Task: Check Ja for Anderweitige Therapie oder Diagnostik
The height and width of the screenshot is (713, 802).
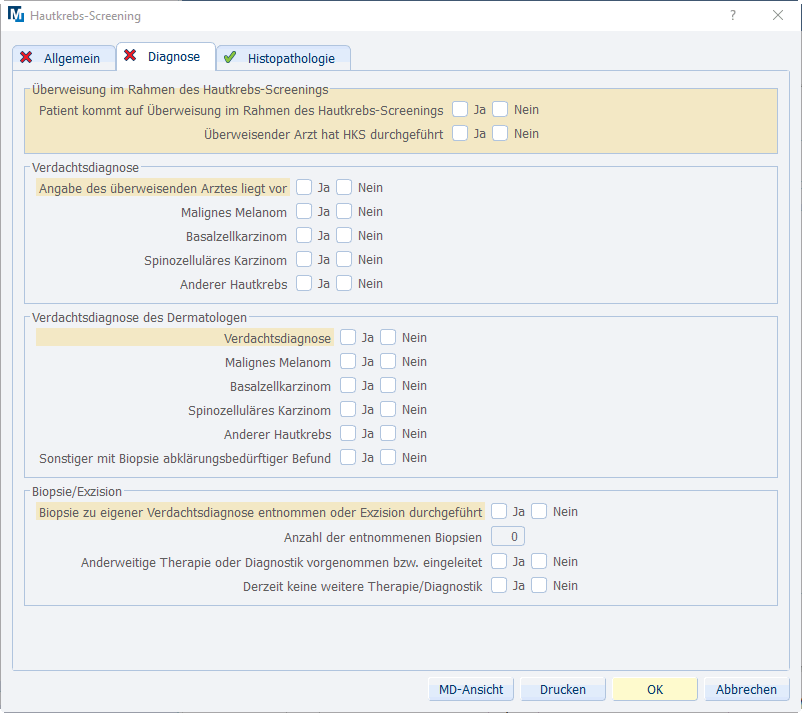Action: point(499,562)
